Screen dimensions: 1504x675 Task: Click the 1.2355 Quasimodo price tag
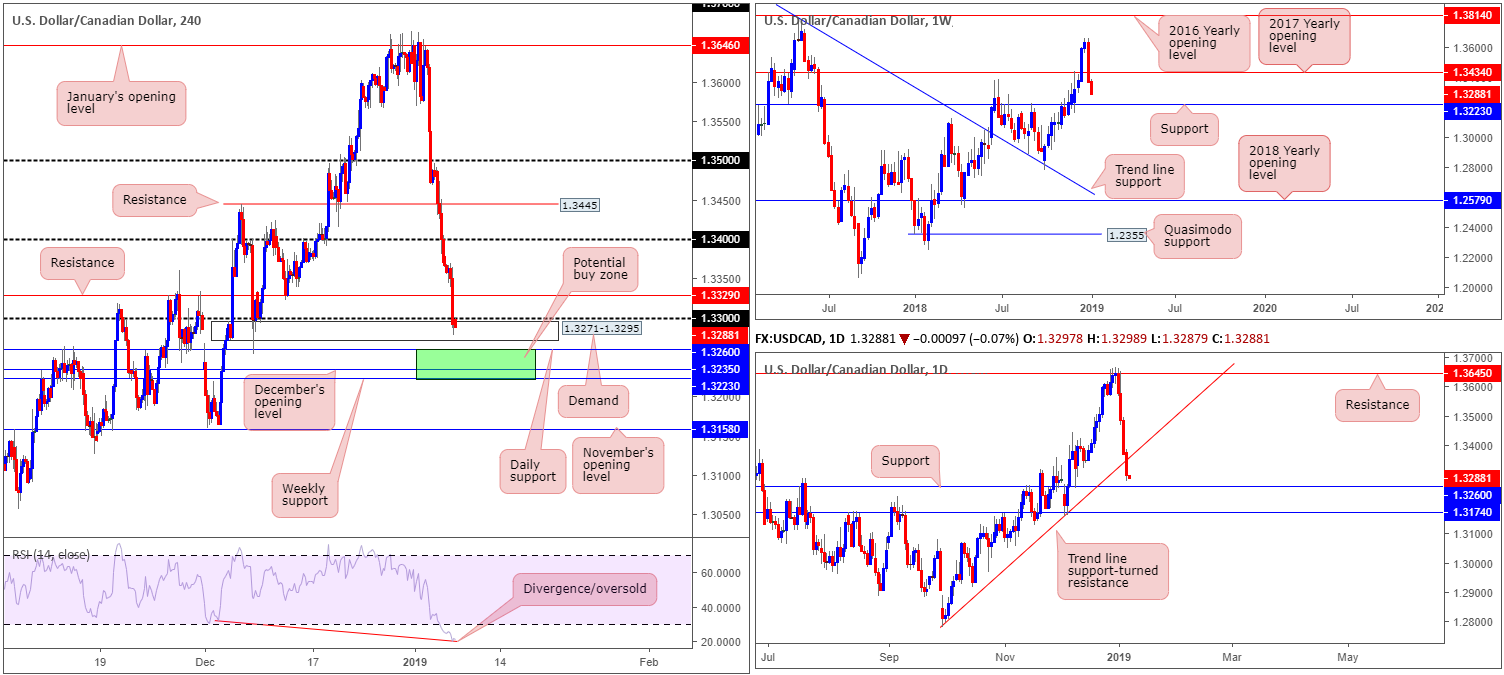pos(1125,236)
